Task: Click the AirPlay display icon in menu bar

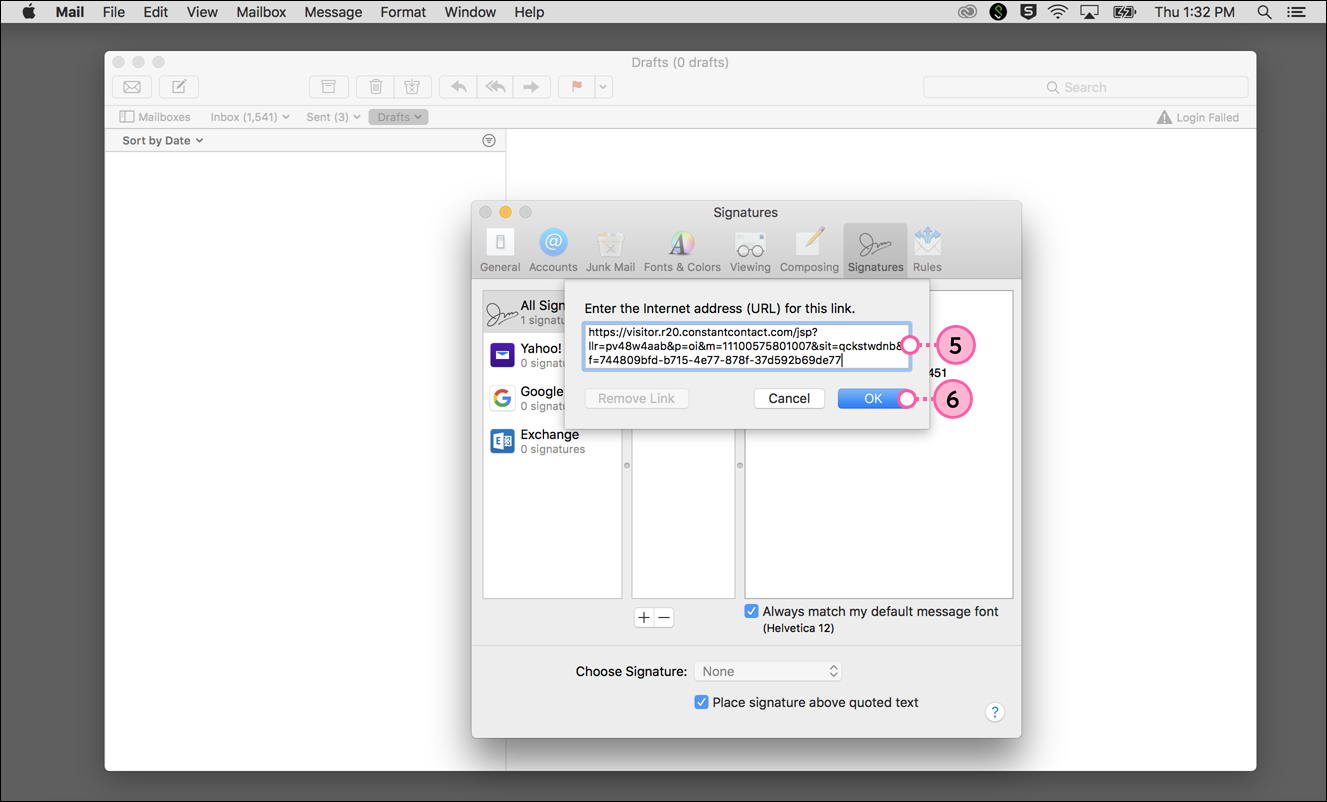Action: (1090, 12)
